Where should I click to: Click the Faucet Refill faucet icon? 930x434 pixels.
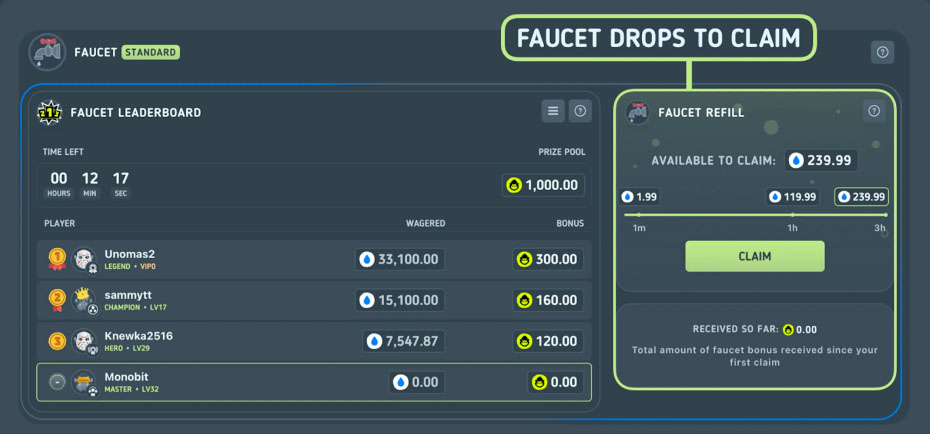pos(638,112)
